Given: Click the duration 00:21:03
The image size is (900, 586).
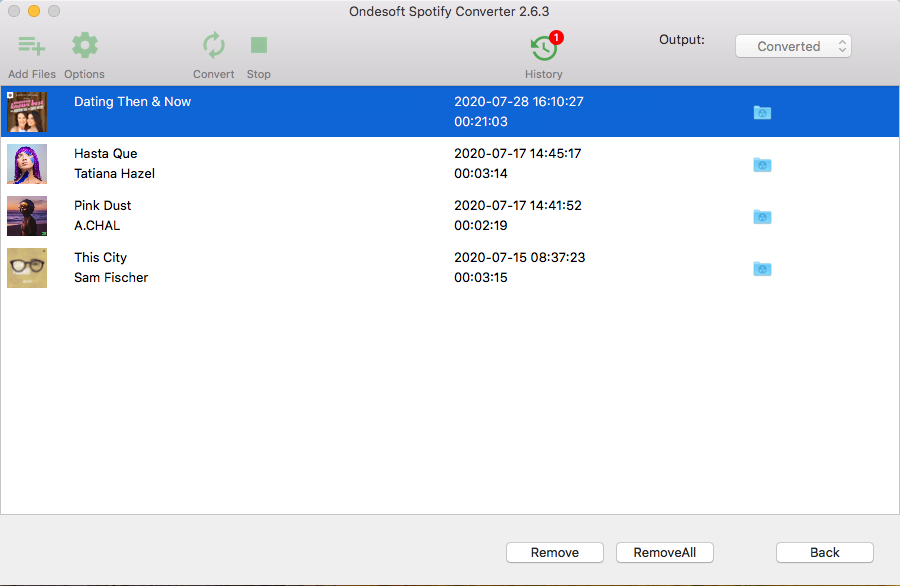Looking at the screenshot, I should tap(481, 122).
